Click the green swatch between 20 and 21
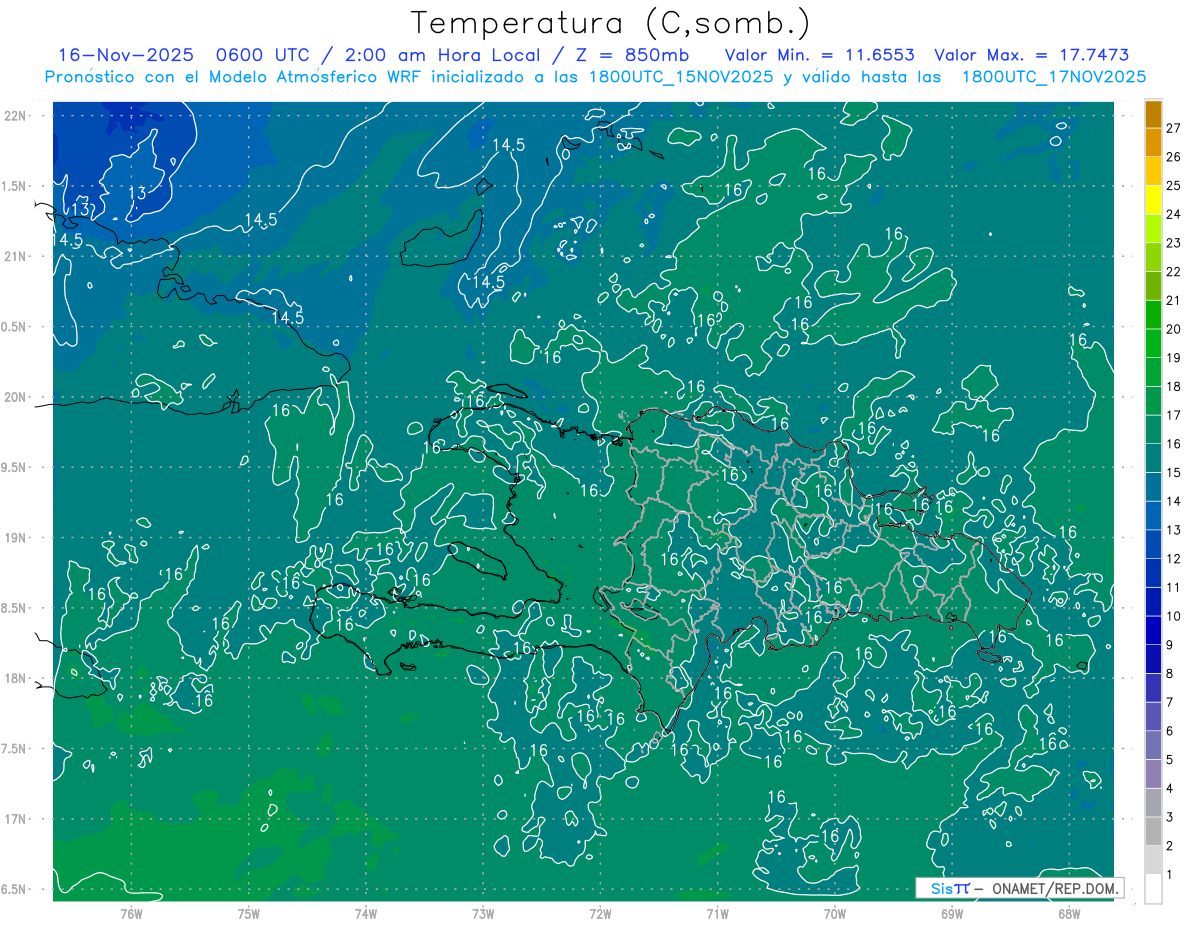The width and height of the screenshot is (1200, 927). point(1154,314)
